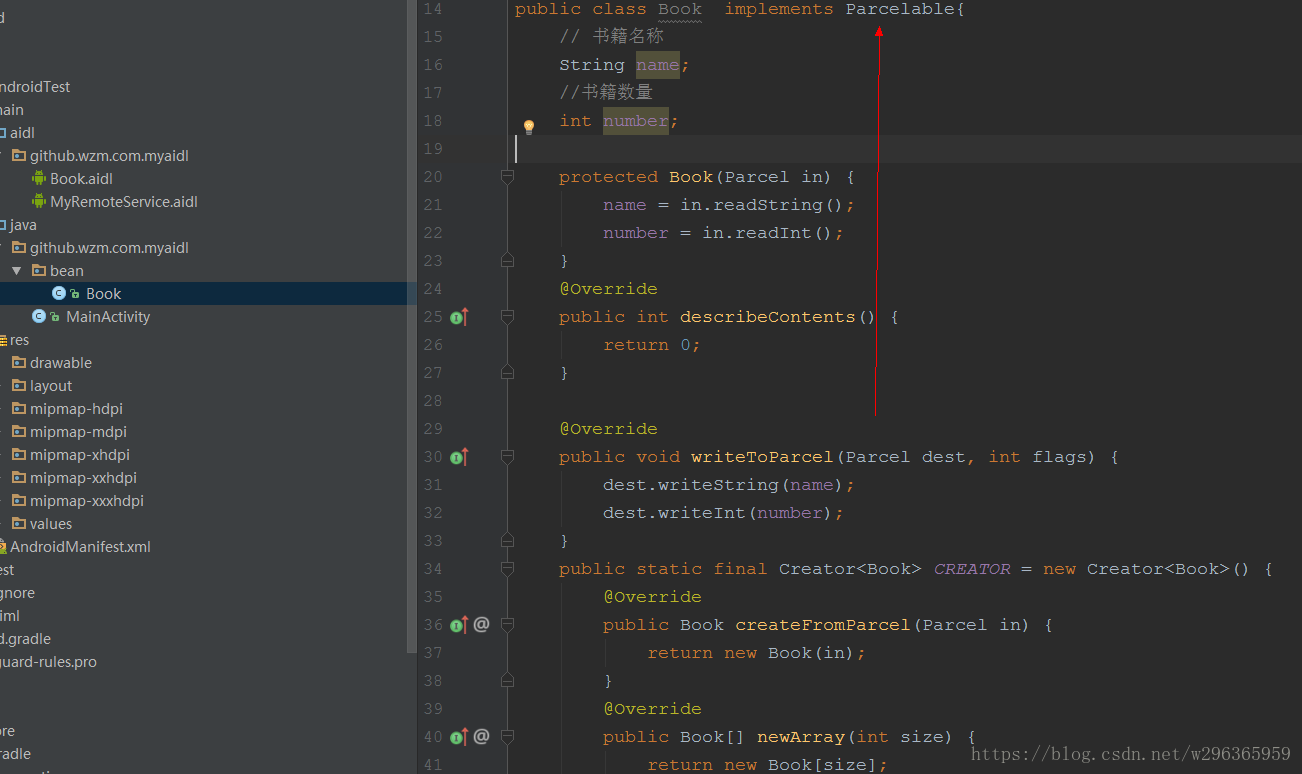Click the @ annotation gutter icon on line 40
This screenshot has width=1302, height=774.
(481, 736)
